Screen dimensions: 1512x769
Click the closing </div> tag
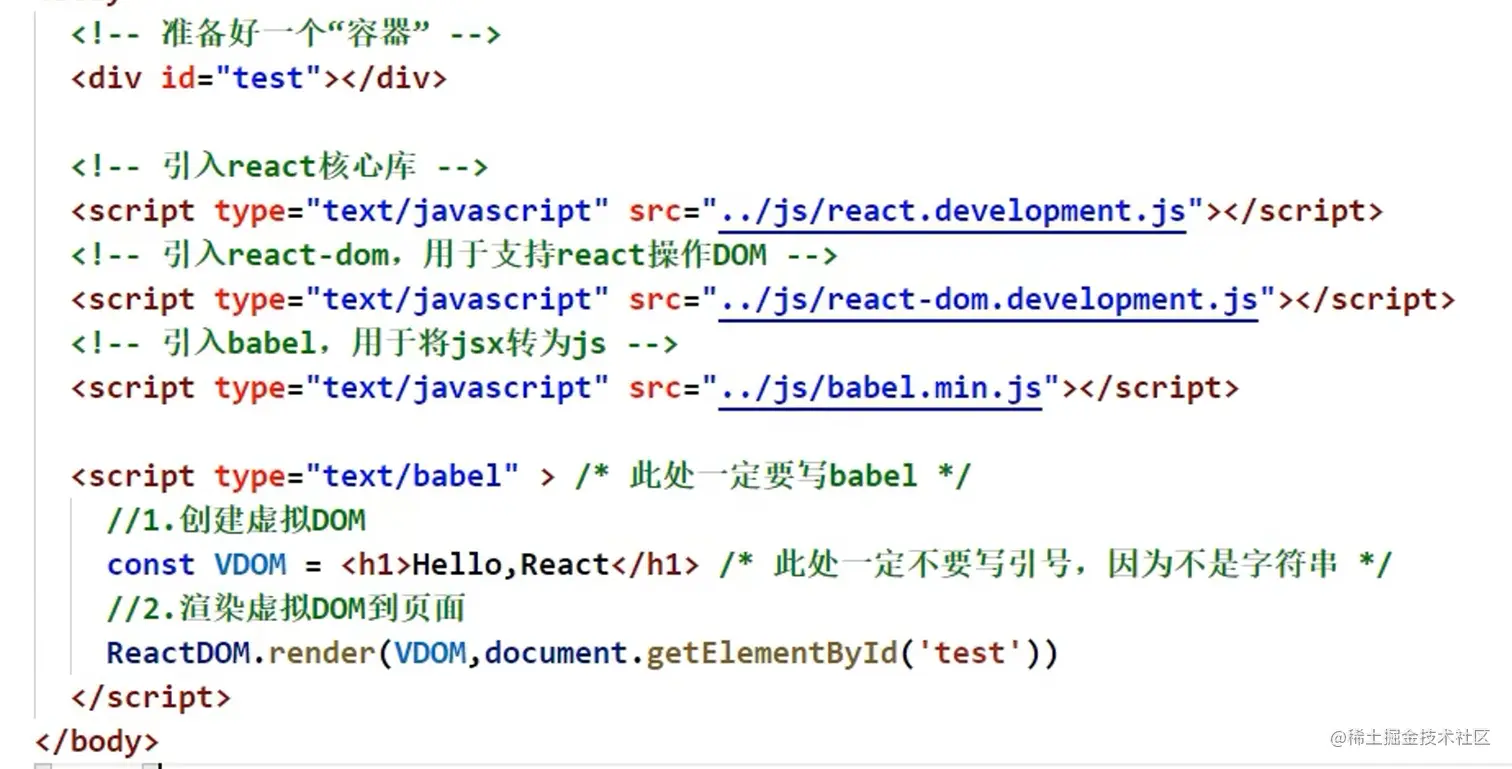tap(393, 78)
